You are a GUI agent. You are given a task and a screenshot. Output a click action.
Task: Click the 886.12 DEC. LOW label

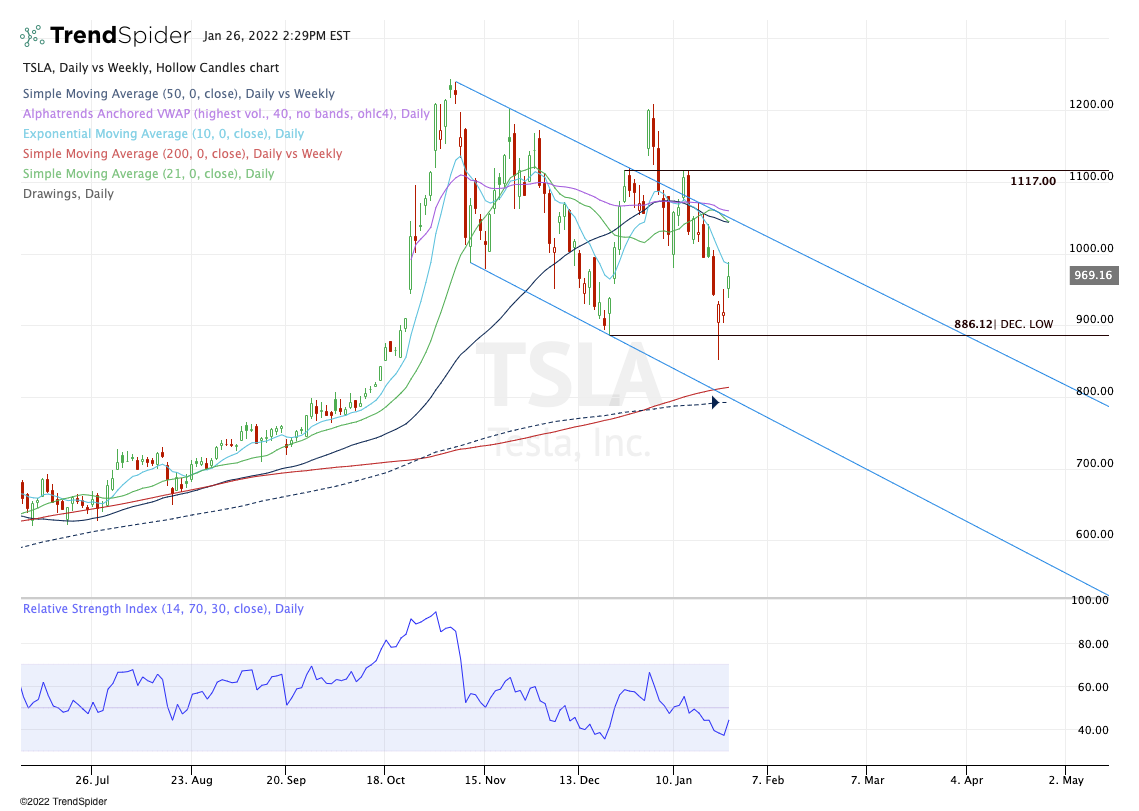(x=1003, y=324)
